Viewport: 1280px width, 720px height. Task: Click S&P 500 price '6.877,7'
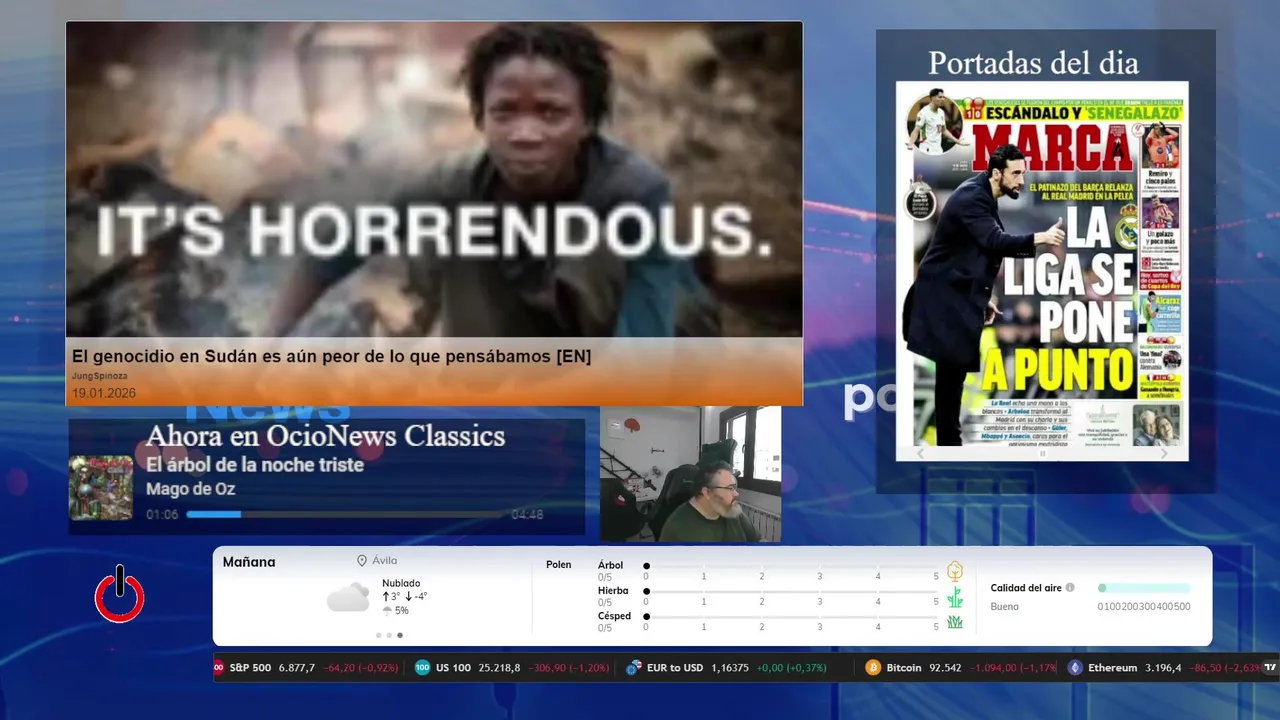pos(296,667)
